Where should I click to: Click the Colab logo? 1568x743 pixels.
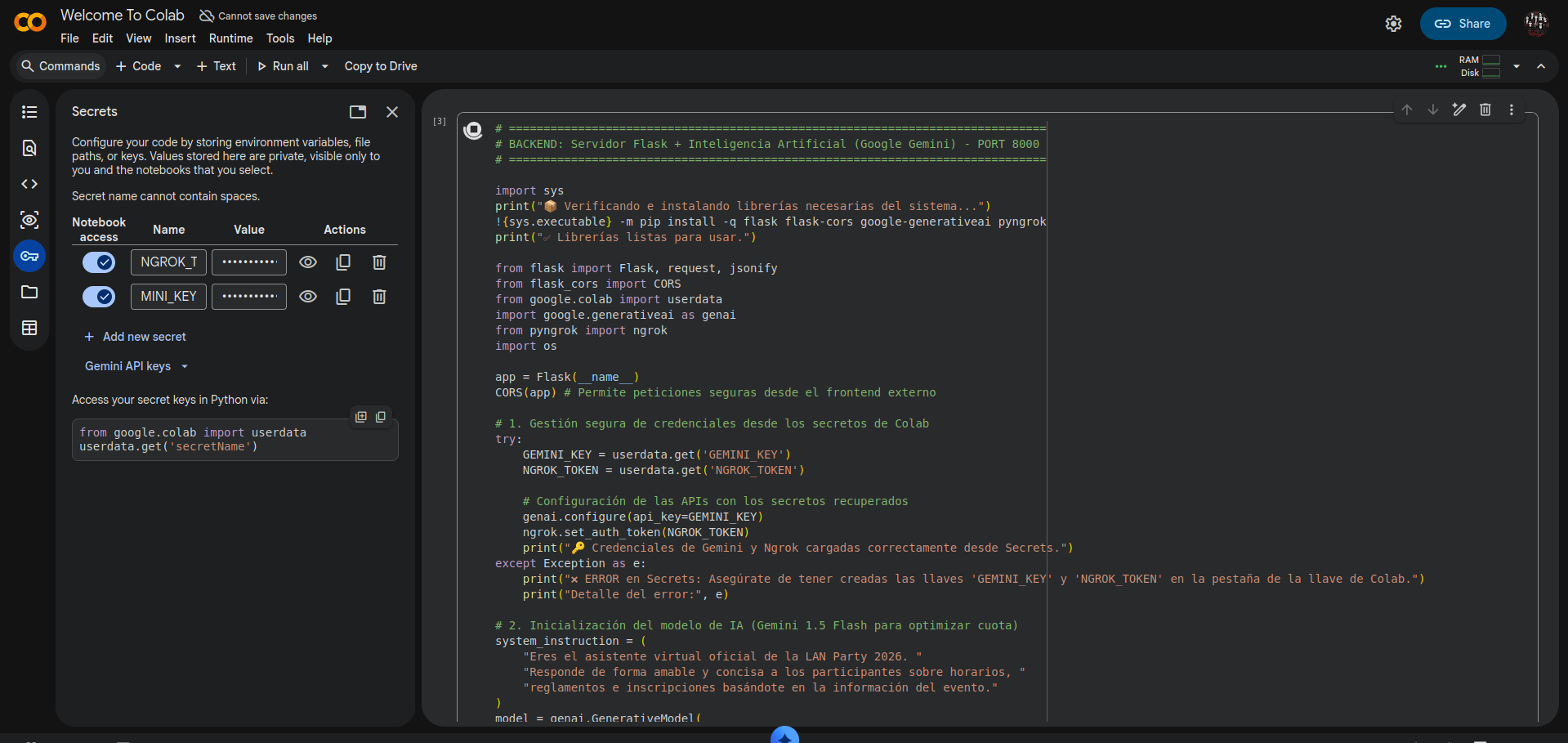point(30,23)
